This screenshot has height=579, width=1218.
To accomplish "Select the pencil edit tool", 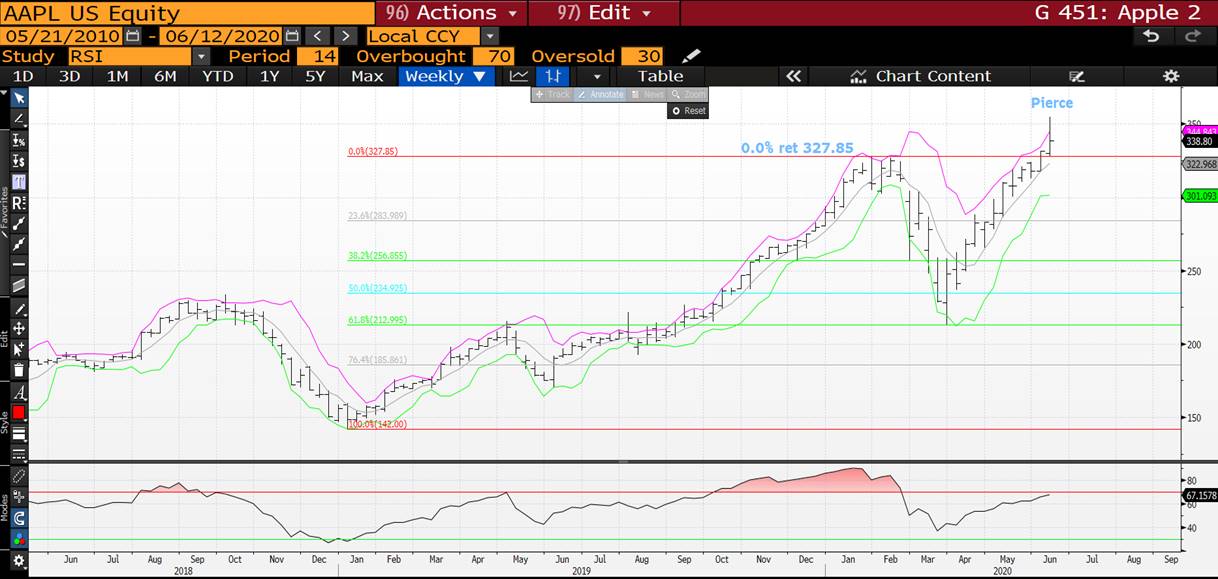I will coord(19,308).
